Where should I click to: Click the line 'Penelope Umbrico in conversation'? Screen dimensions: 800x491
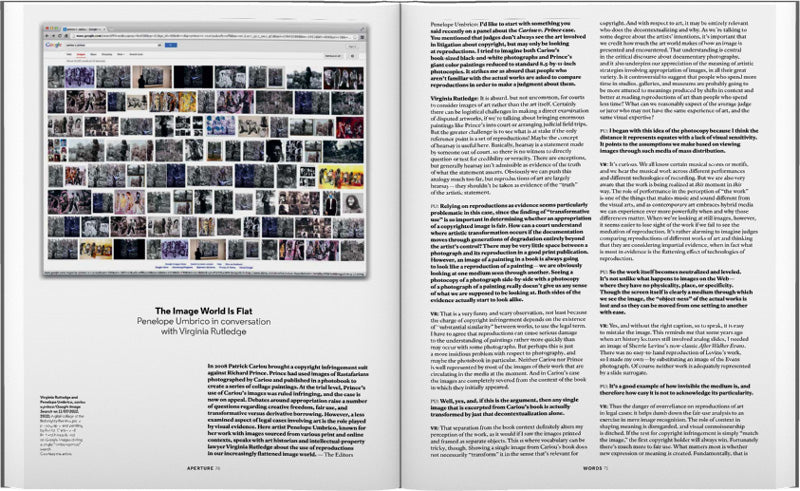(204, 321)
